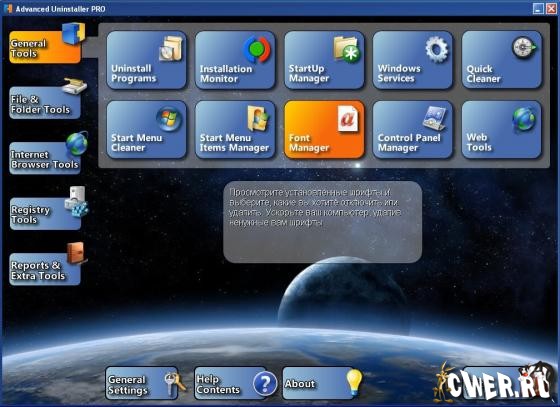Screen dimensions: 560x407
Task: Open the StartUp Manager tile
Action: click(x=324, y=60)
